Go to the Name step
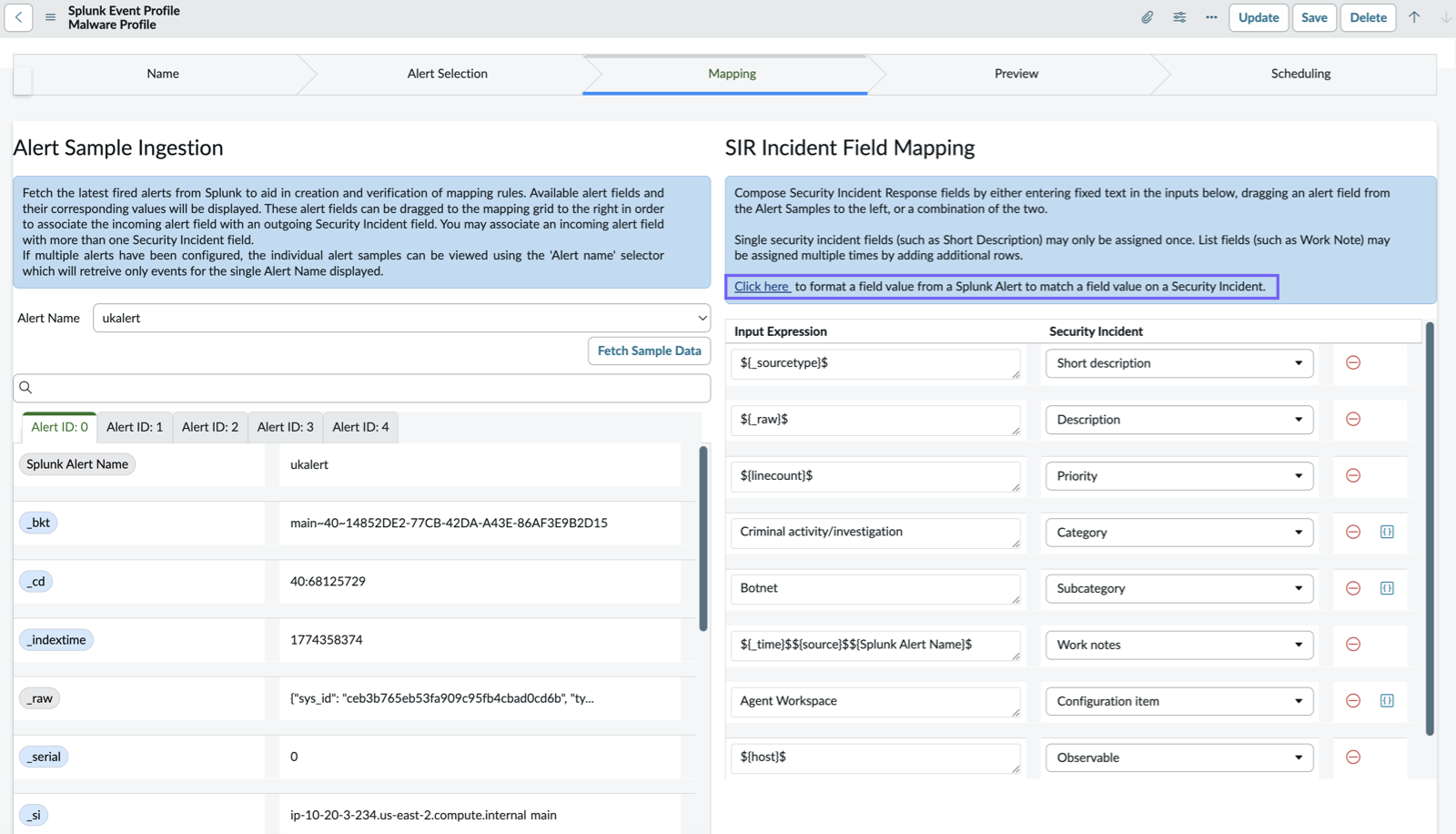Viewport: 1456px width, 834px height. pyautogui.click(x=163, y=74)
